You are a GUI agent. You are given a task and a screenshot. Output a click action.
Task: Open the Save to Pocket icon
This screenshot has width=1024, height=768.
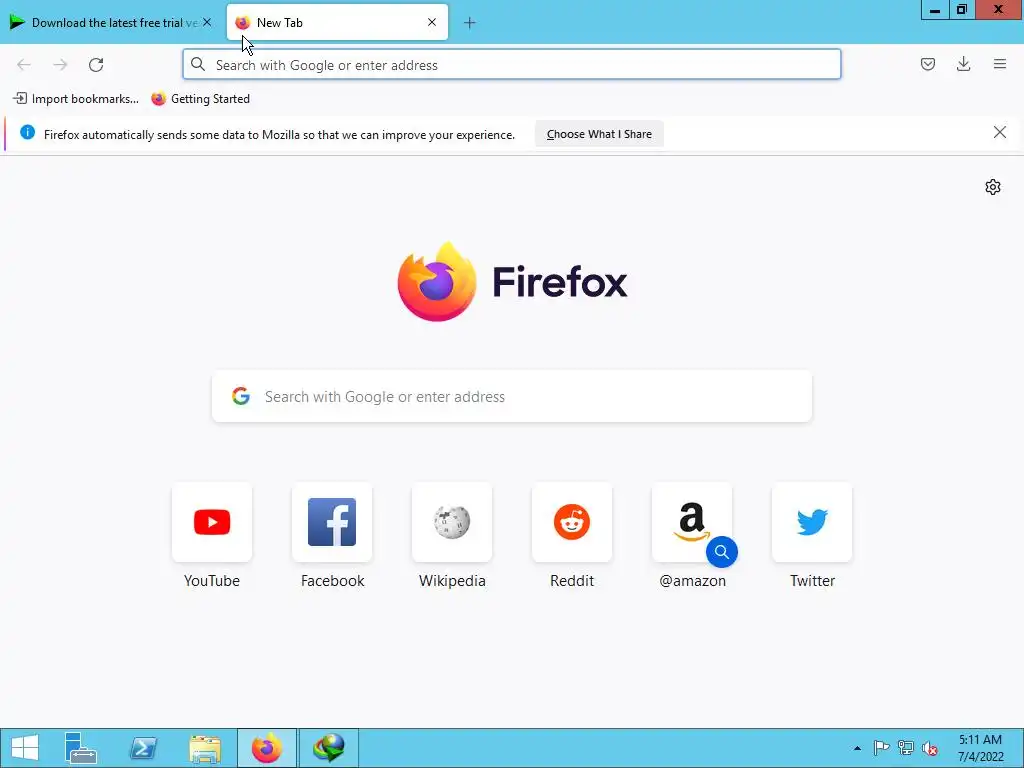927,64
